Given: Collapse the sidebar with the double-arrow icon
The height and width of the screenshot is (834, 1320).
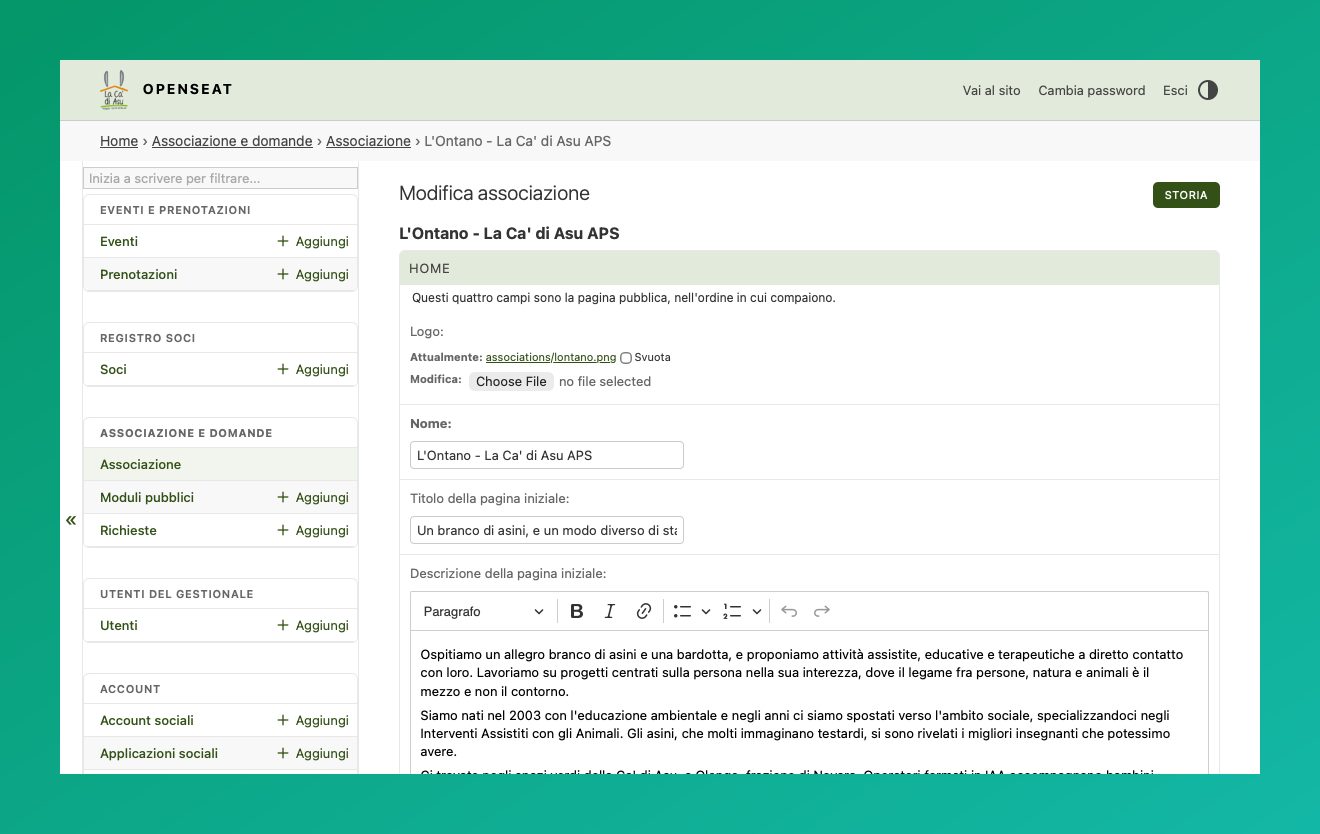Looking at the screenshot, I should 71,520.
